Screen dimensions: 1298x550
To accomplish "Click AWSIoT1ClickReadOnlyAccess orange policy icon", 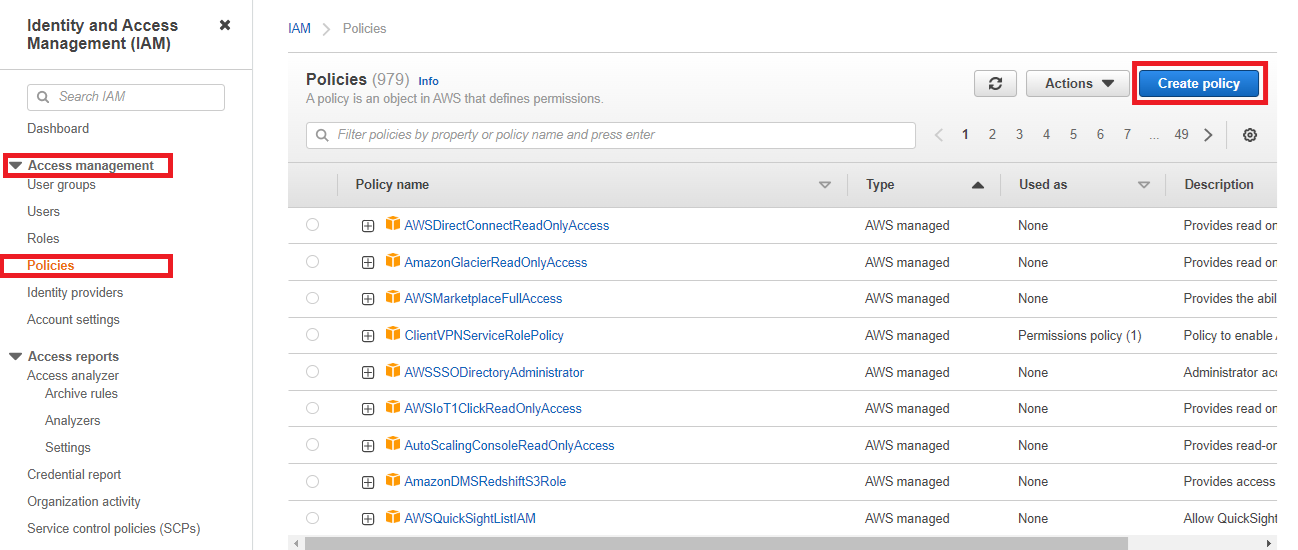I will [393, 407].
